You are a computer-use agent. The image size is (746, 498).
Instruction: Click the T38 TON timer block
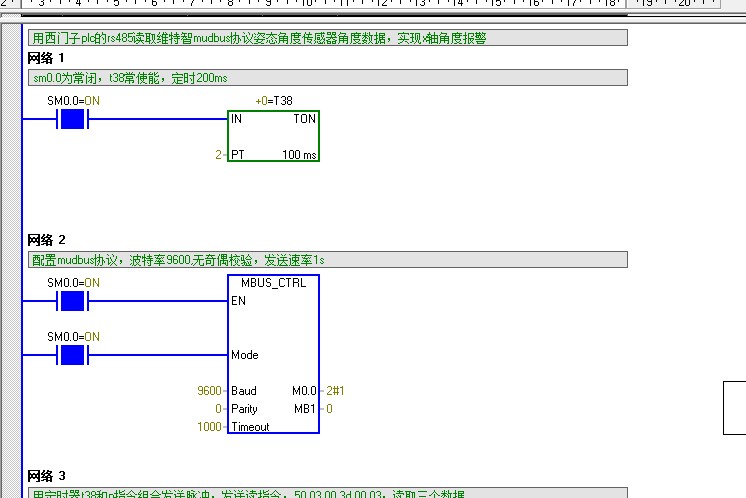(273, 136)
